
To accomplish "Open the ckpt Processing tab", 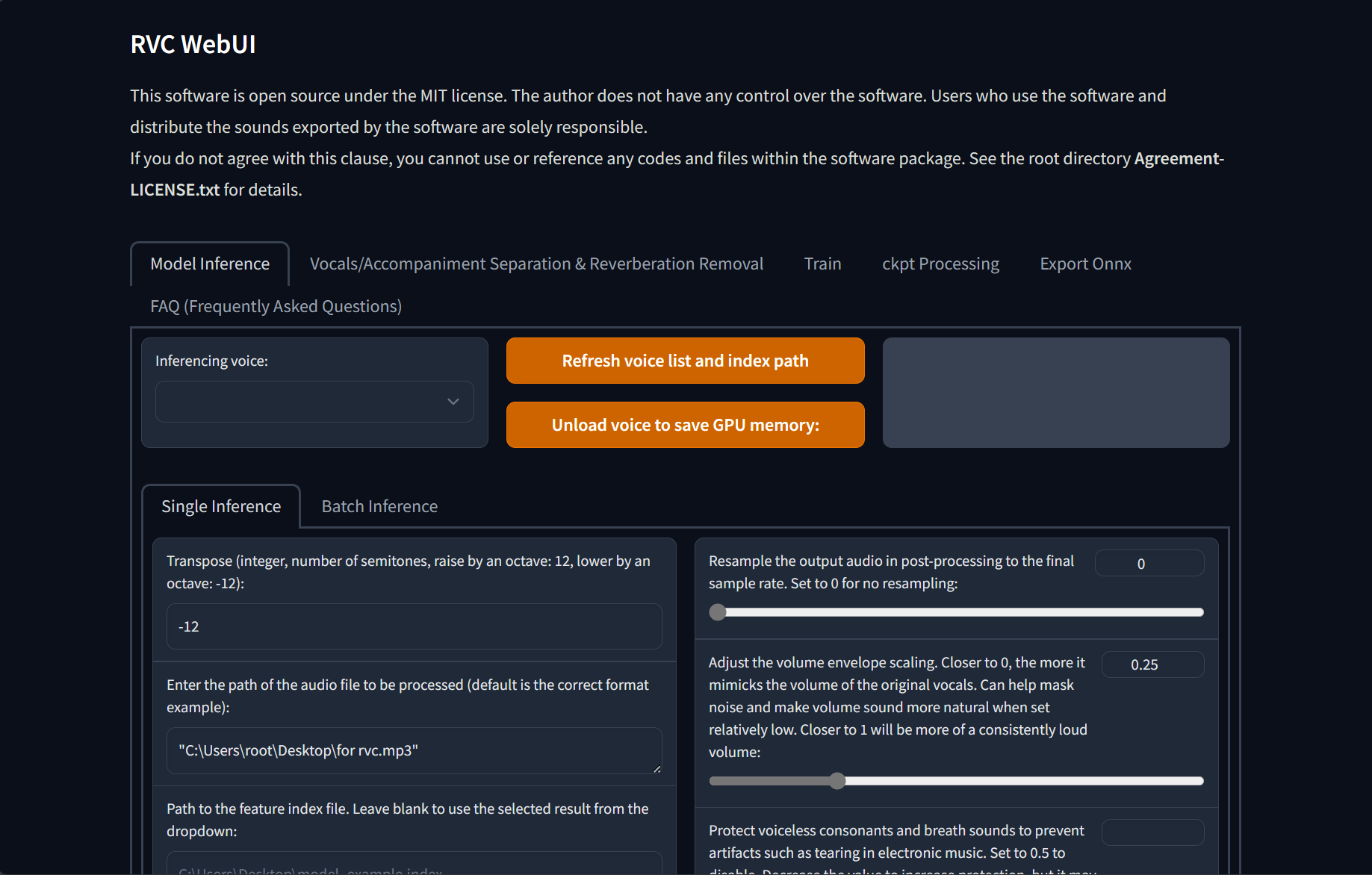I will click(940, 264).
